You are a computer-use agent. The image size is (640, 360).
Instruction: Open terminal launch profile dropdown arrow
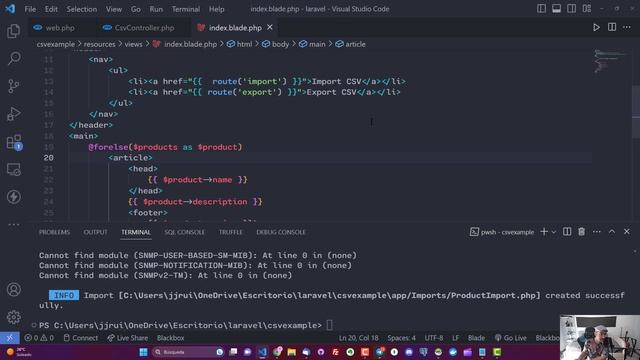coord(553,232)
